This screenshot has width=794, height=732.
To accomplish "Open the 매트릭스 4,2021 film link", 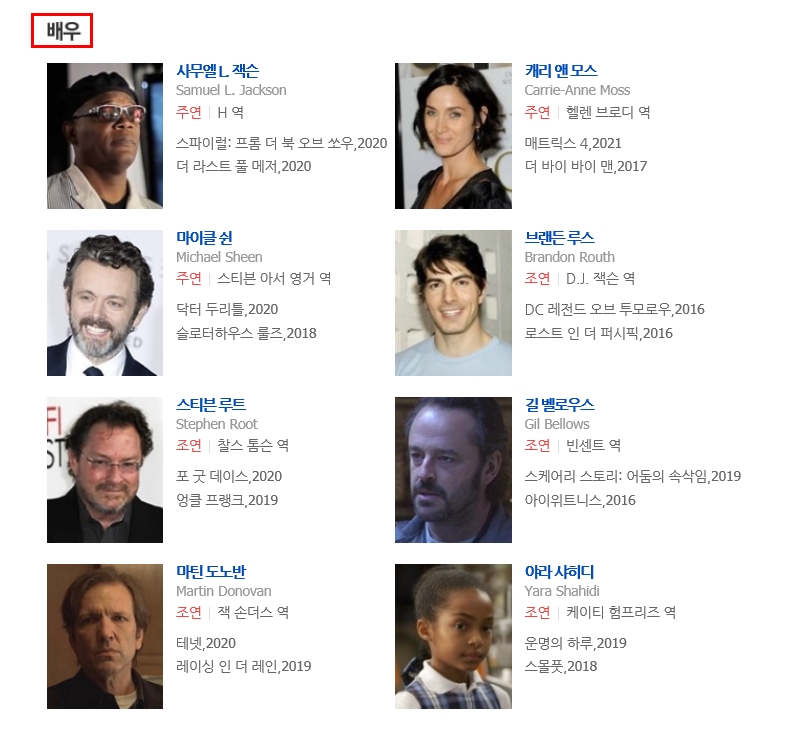I will click(573, 143).
